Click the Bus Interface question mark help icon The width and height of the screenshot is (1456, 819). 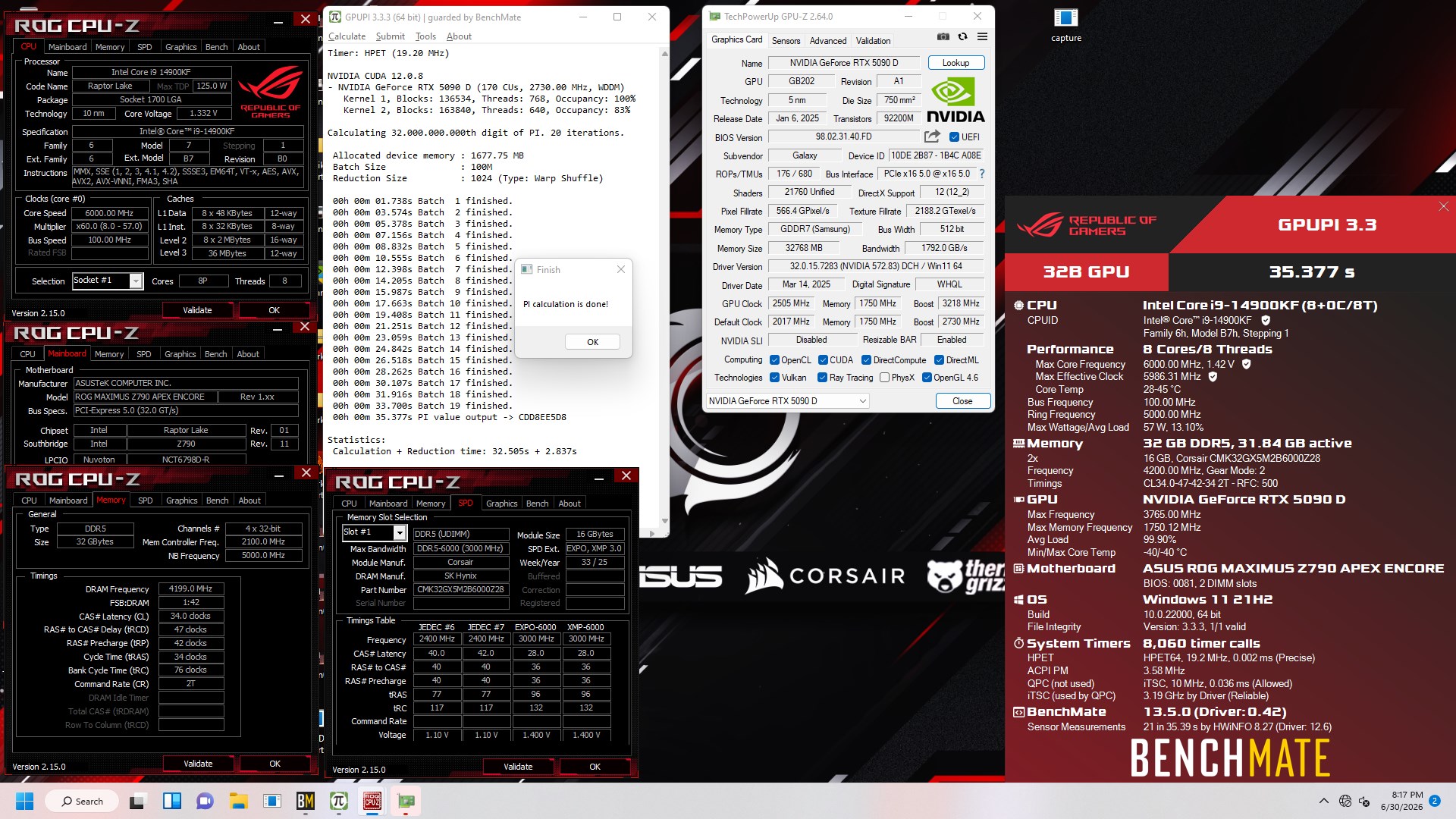982,174
